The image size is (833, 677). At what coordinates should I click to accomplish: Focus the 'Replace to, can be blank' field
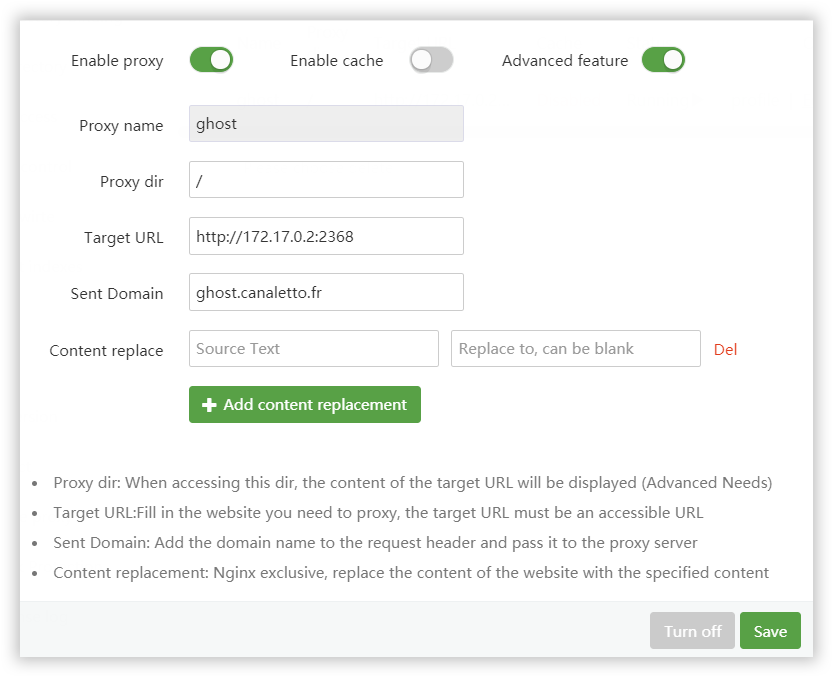coord(575,349)
